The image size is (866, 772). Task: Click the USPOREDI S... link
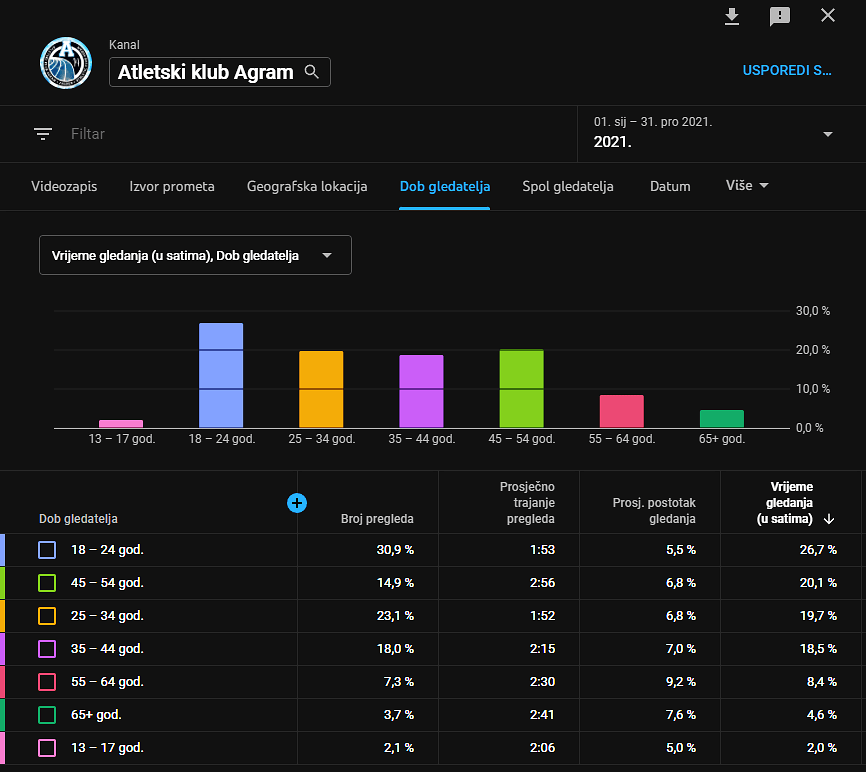click(x=787, y=70)
